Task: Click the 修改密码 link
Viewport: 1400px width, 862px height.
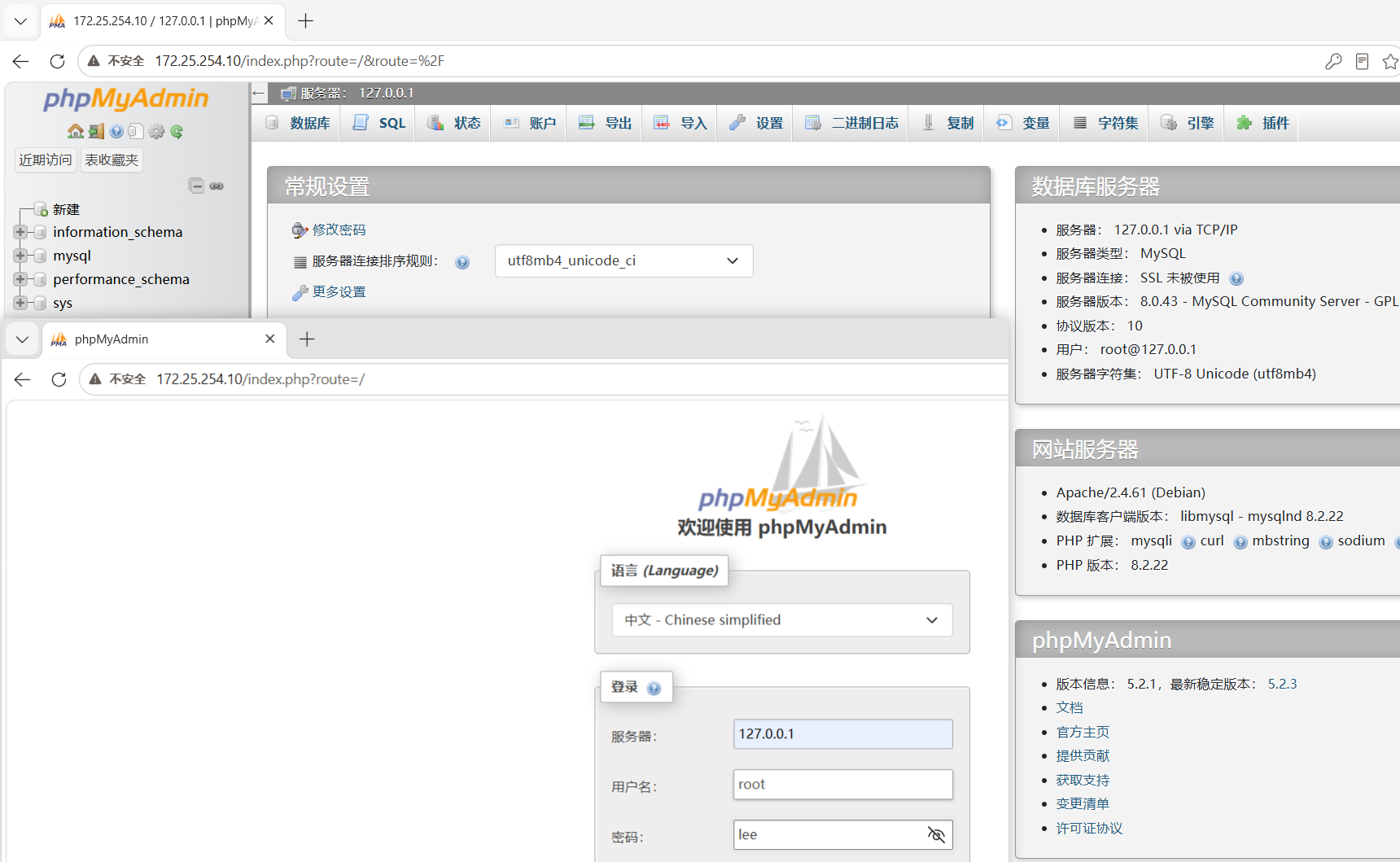Action: 339,230
